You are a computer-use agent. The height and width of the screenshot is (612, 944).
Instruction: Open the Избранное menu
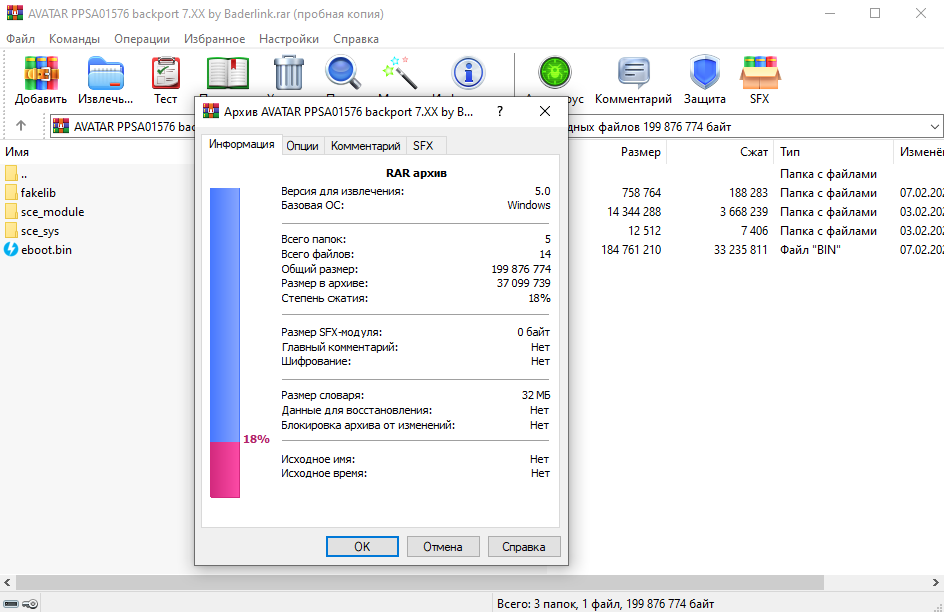(x=214, y=39)
